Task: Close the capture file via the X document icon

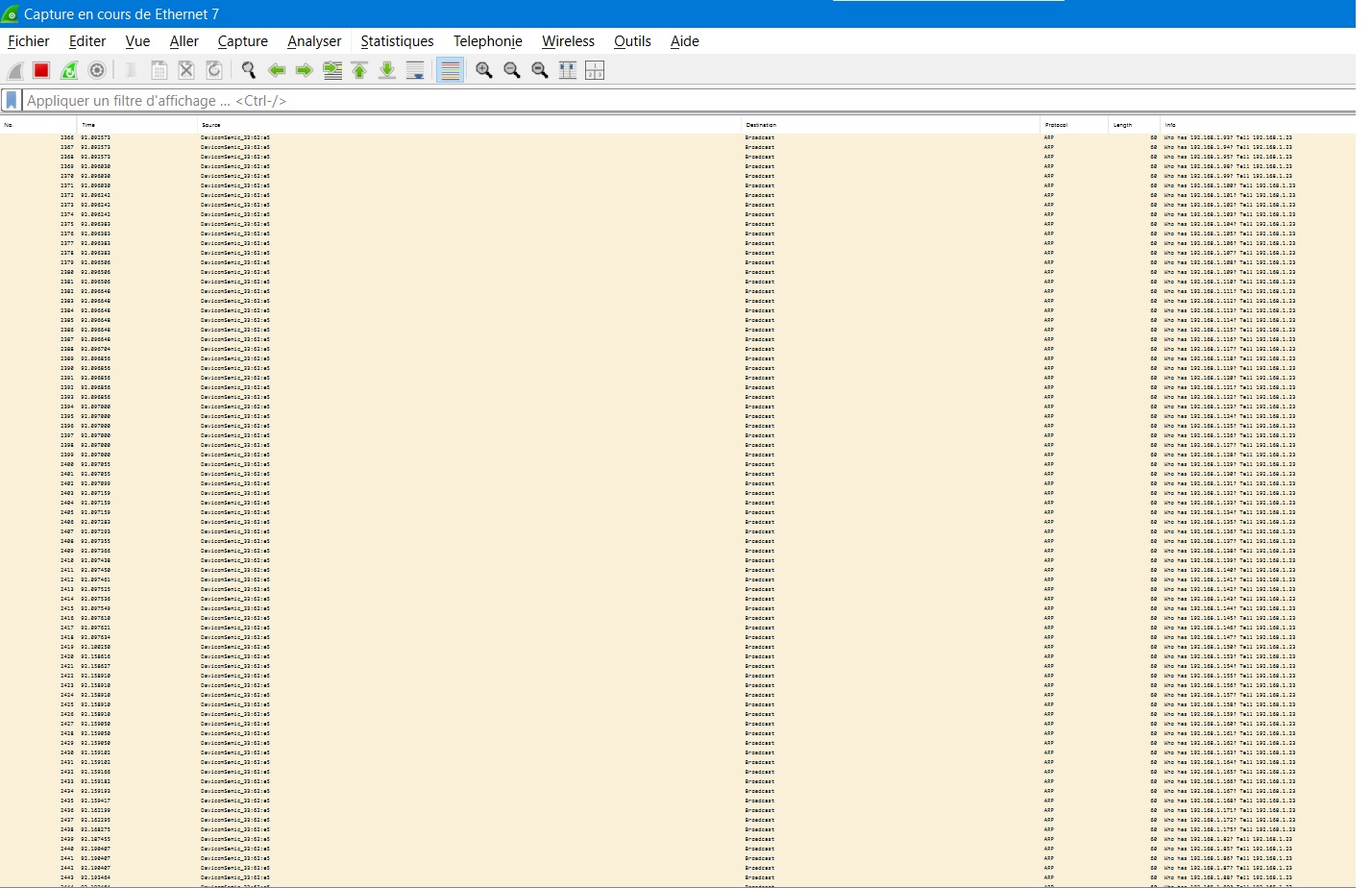Action: [x=187, y=70]
